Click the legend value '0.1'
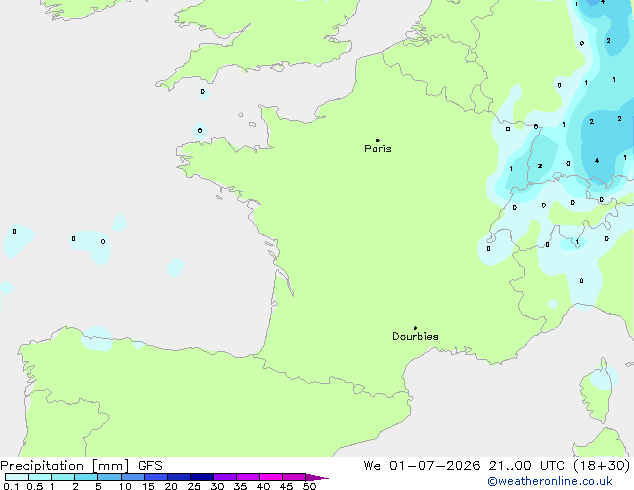The image size is (634, 490). tap(11, 486)
